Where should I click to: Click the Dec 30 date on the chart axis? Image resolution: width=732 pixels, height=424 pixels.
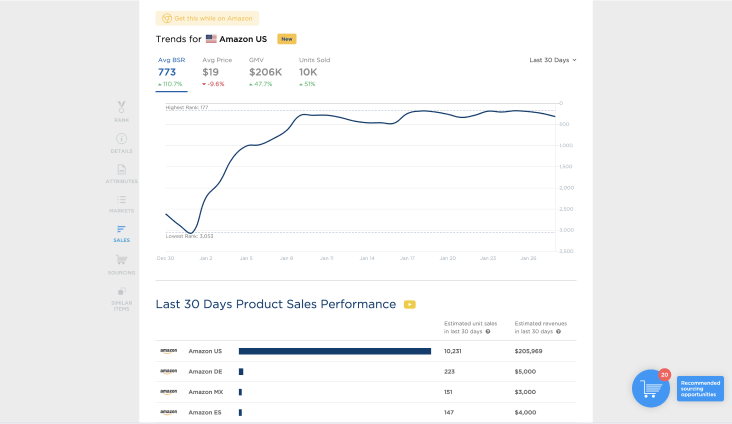point(165,258)
